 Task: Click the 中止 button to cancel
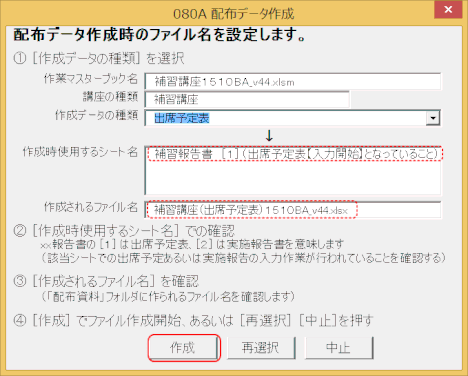[339, 348]
